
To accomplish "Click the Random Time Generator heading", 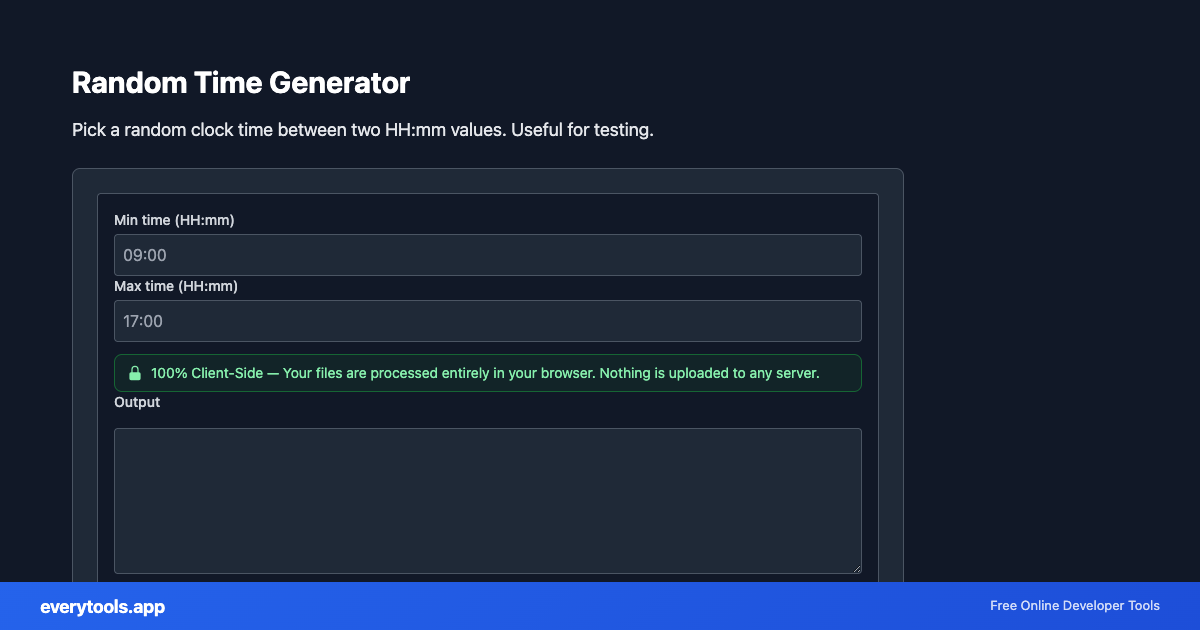I will tap(240, 83).
